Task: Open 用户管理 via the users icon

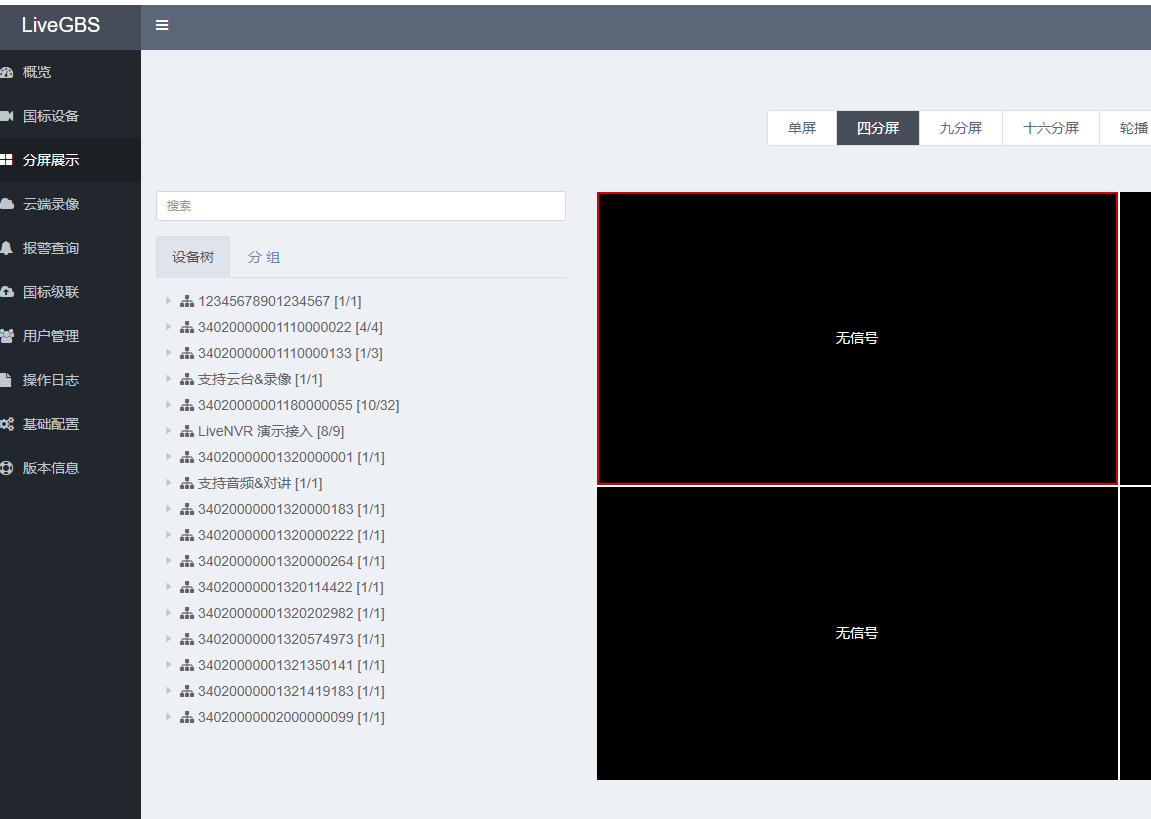Action: [x=6, y=336]
